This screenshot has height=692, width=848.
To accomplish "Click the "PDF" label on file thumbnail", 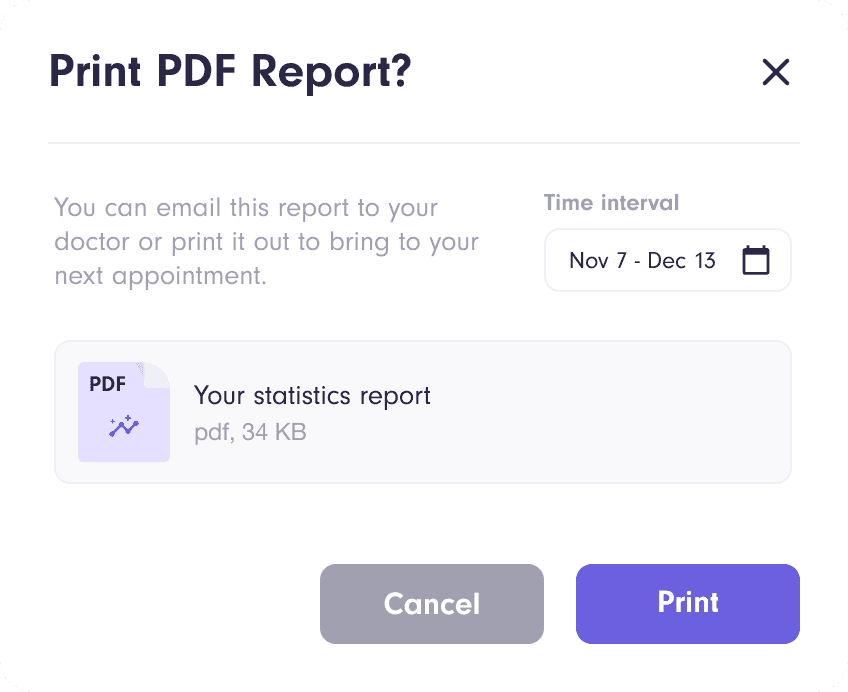I will click(108, 384).
